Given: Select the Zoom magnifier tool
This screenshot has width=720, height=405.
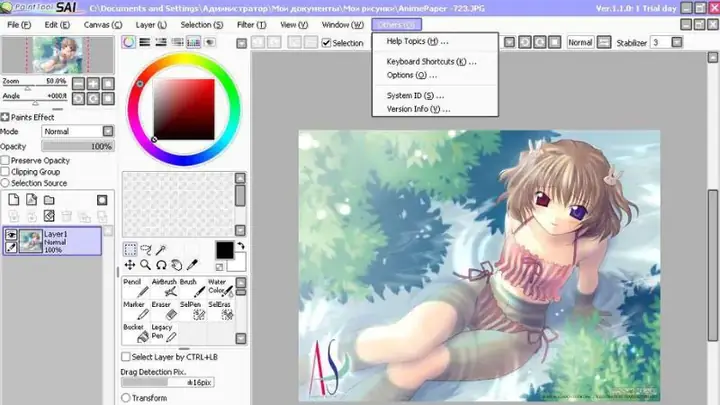Looking at the screenshot, I should click(146, 265).
